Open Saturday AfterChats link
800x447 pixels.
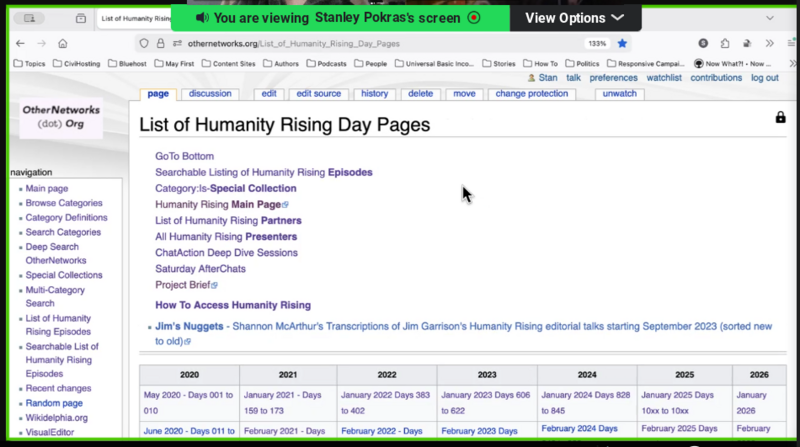[x=201, y=269]
